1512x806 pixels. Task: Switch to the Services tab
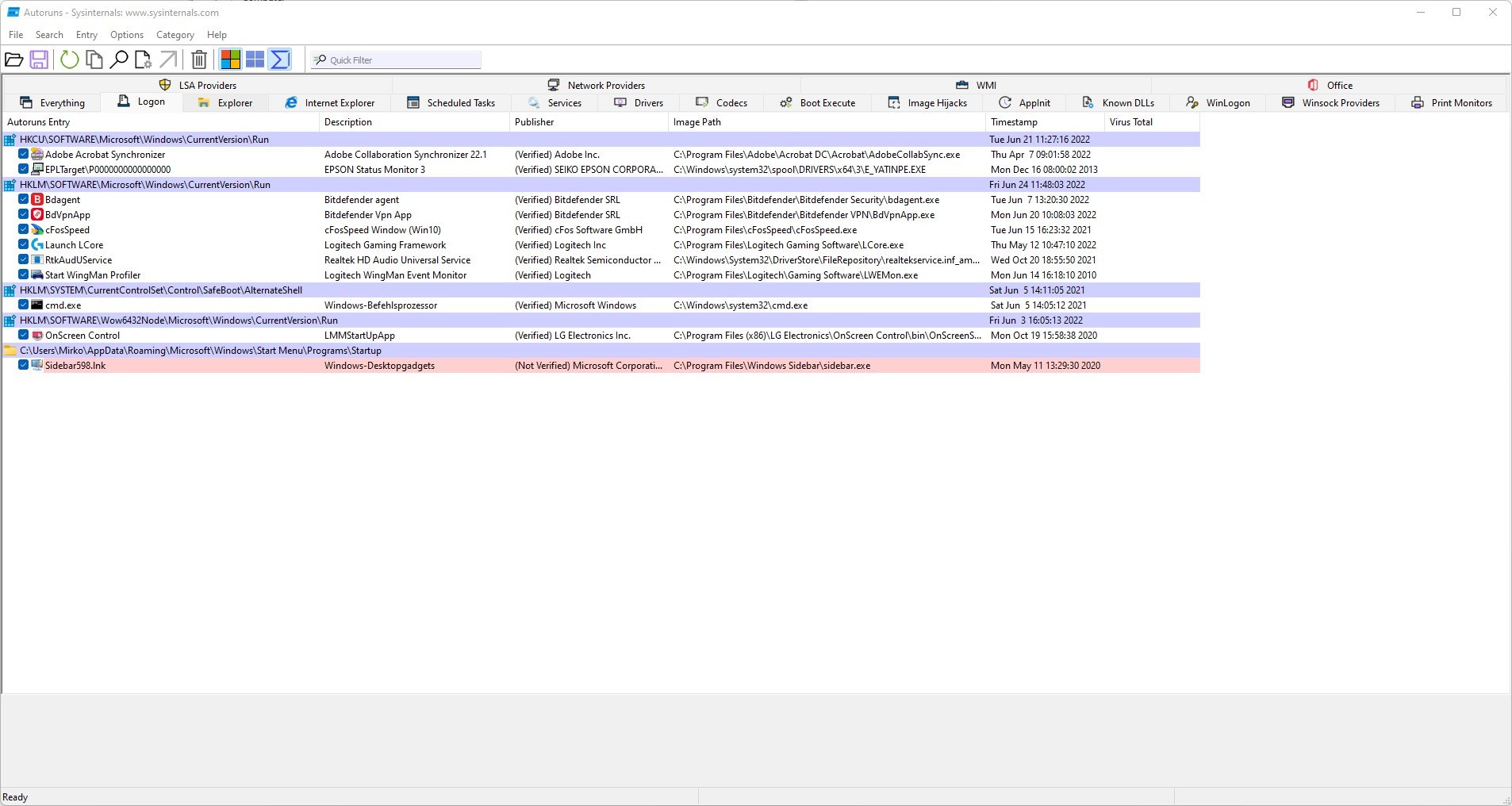click(555, 103)
